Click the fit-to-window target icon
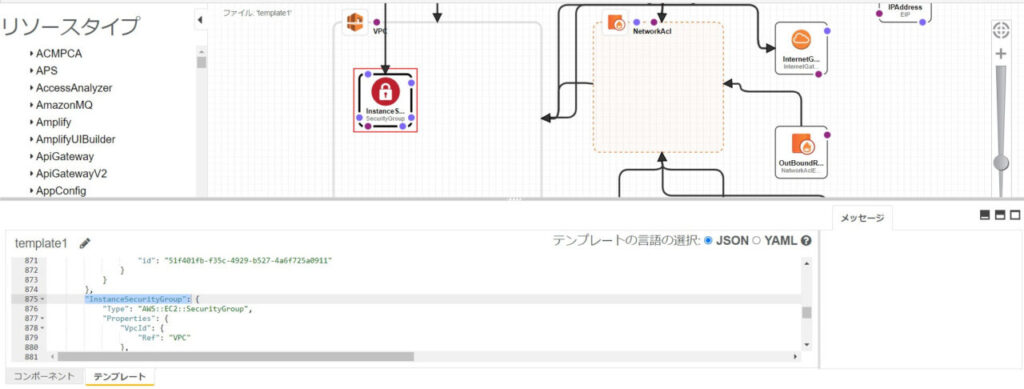The width and height of the screenshot is (1024, 389). point(1000,29)
